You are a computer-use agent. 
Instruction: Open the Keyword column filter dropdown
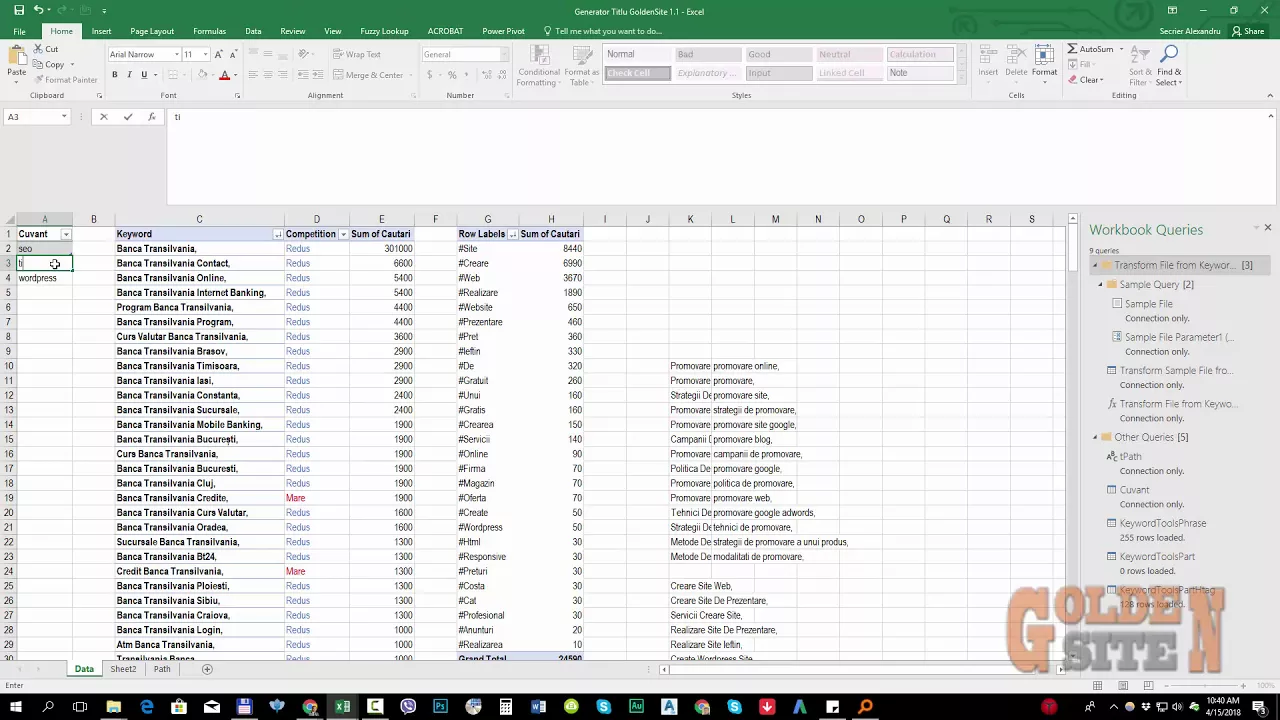[x=278, y=234]
